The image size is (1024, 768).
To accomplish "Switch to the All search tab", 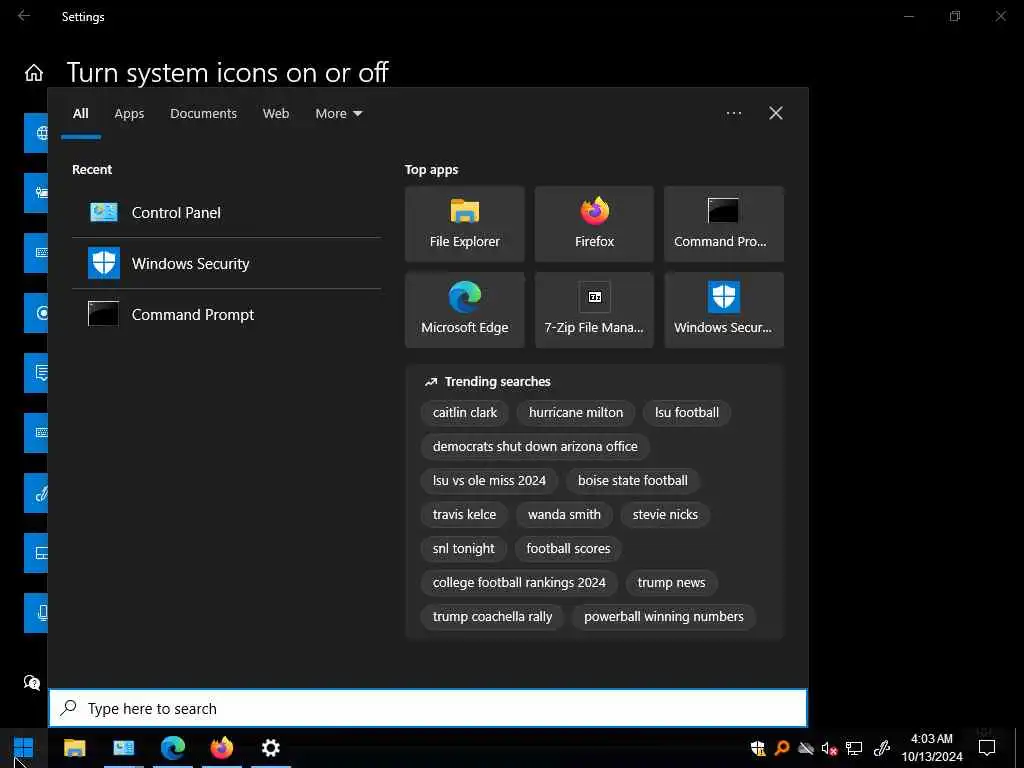I will (80, 114).
